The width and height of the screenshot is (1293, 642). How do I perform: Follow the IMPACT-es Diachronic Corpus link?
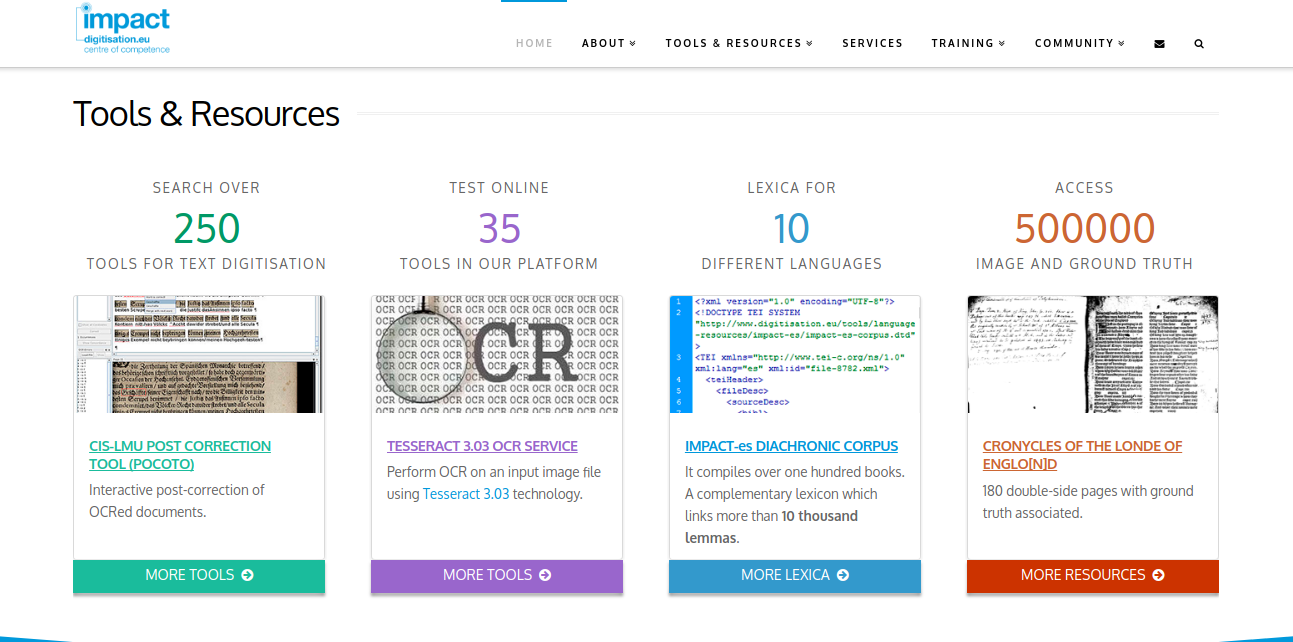pos(791,446)
